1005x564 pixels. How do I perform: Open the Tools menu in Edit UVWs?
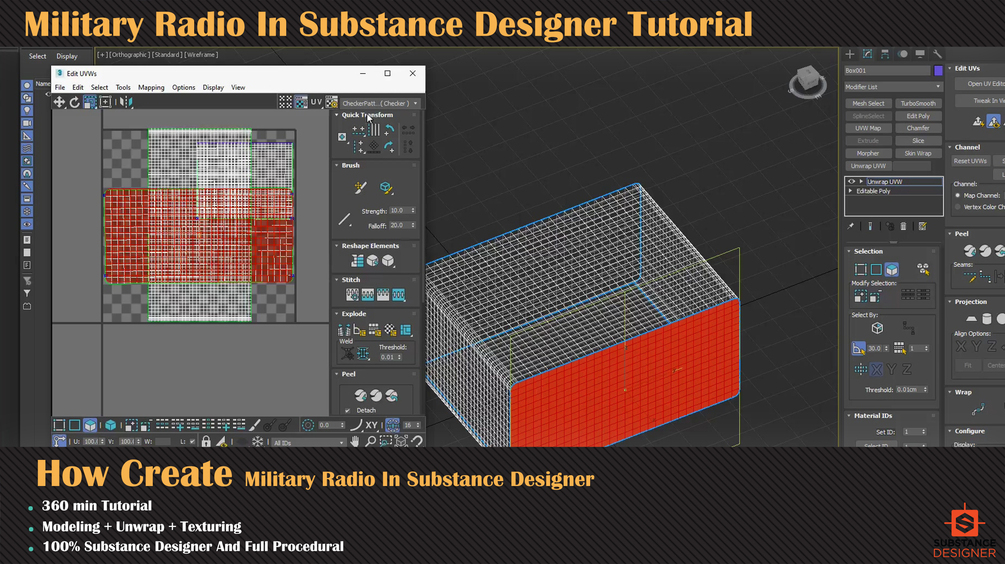(123, 88)
